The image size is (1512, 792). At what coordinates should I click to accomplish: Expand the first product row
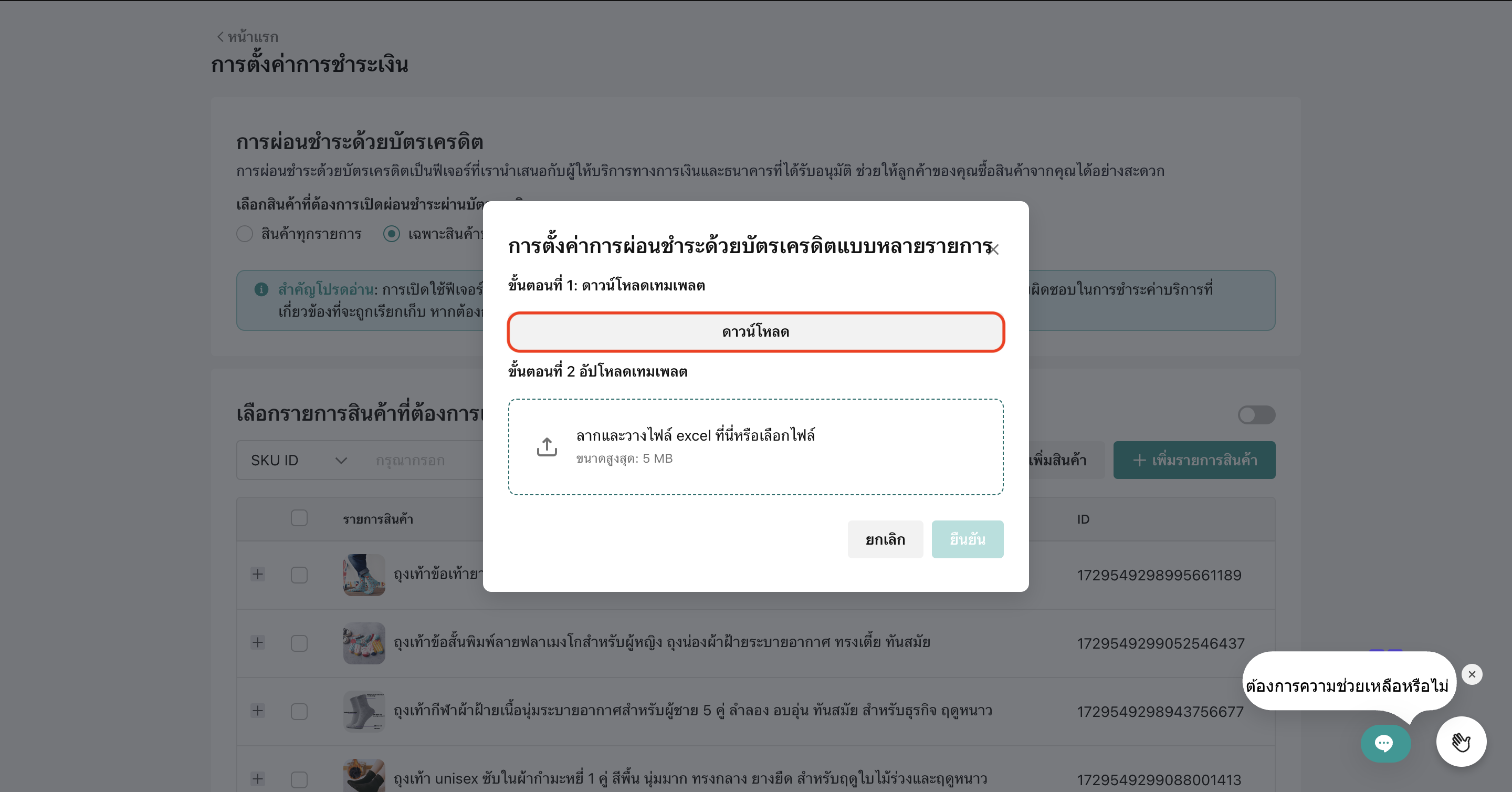(258, 574)
